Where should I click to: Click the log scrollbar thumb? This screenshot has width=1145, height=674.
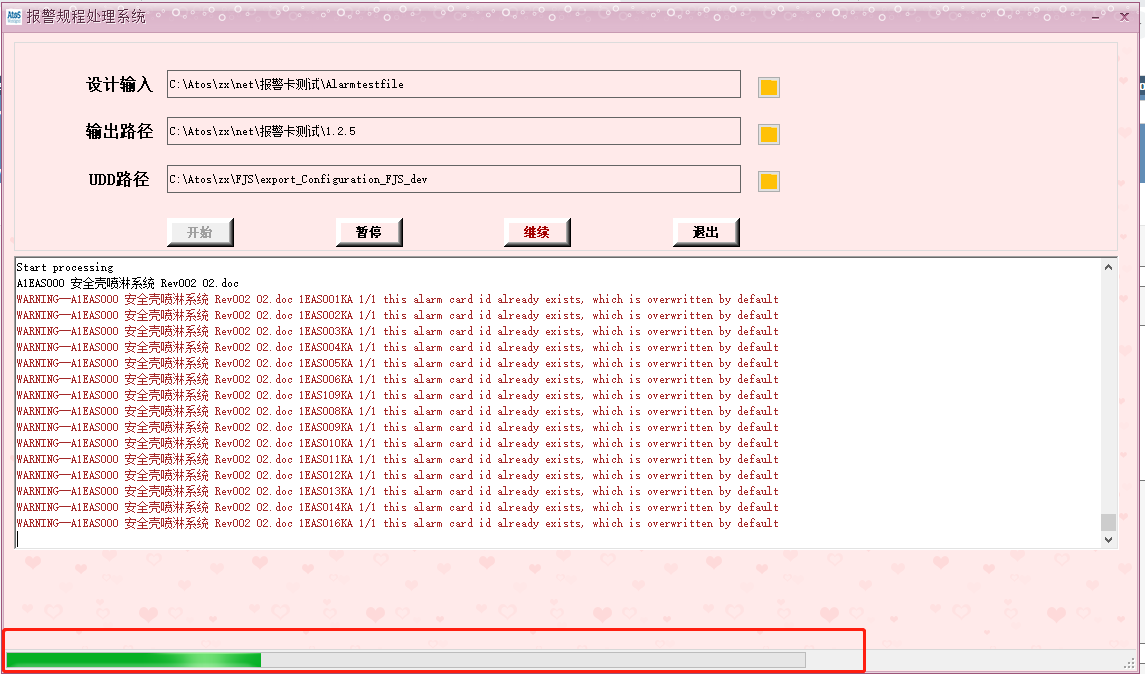(1108, 522)
